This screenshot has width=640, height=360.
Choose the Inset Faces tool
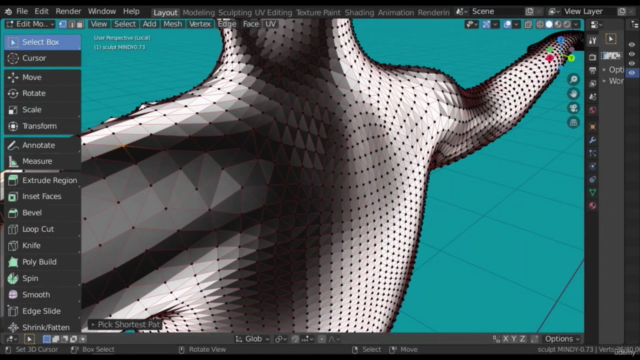click(x=42, y=196)
